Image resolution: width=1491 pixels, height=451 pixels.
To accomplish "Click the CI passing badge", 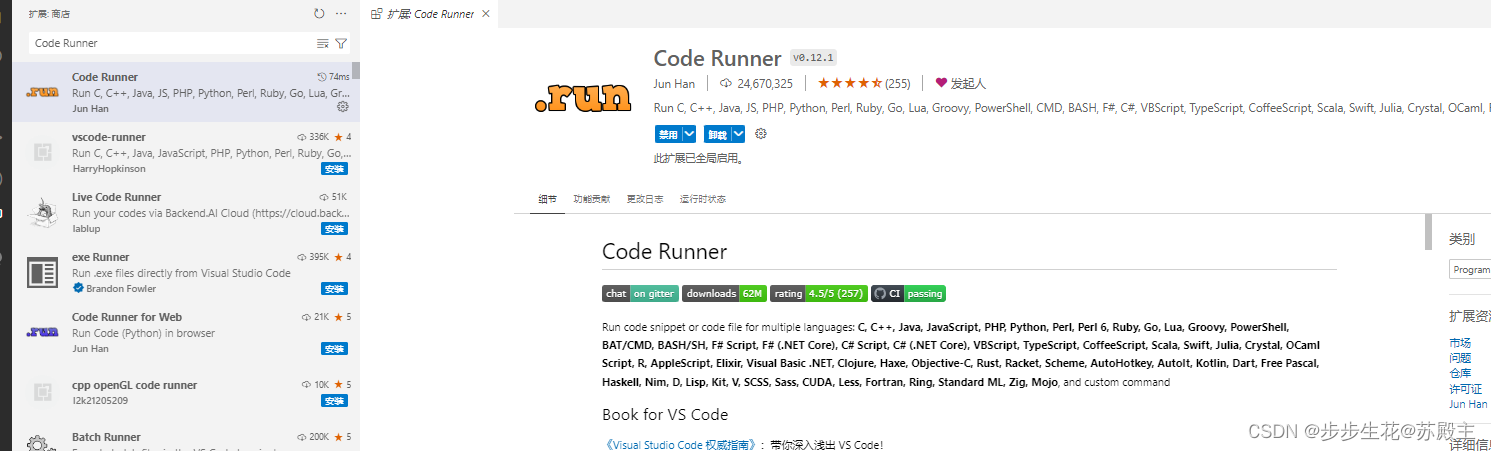I will click(x=908, y=293).
